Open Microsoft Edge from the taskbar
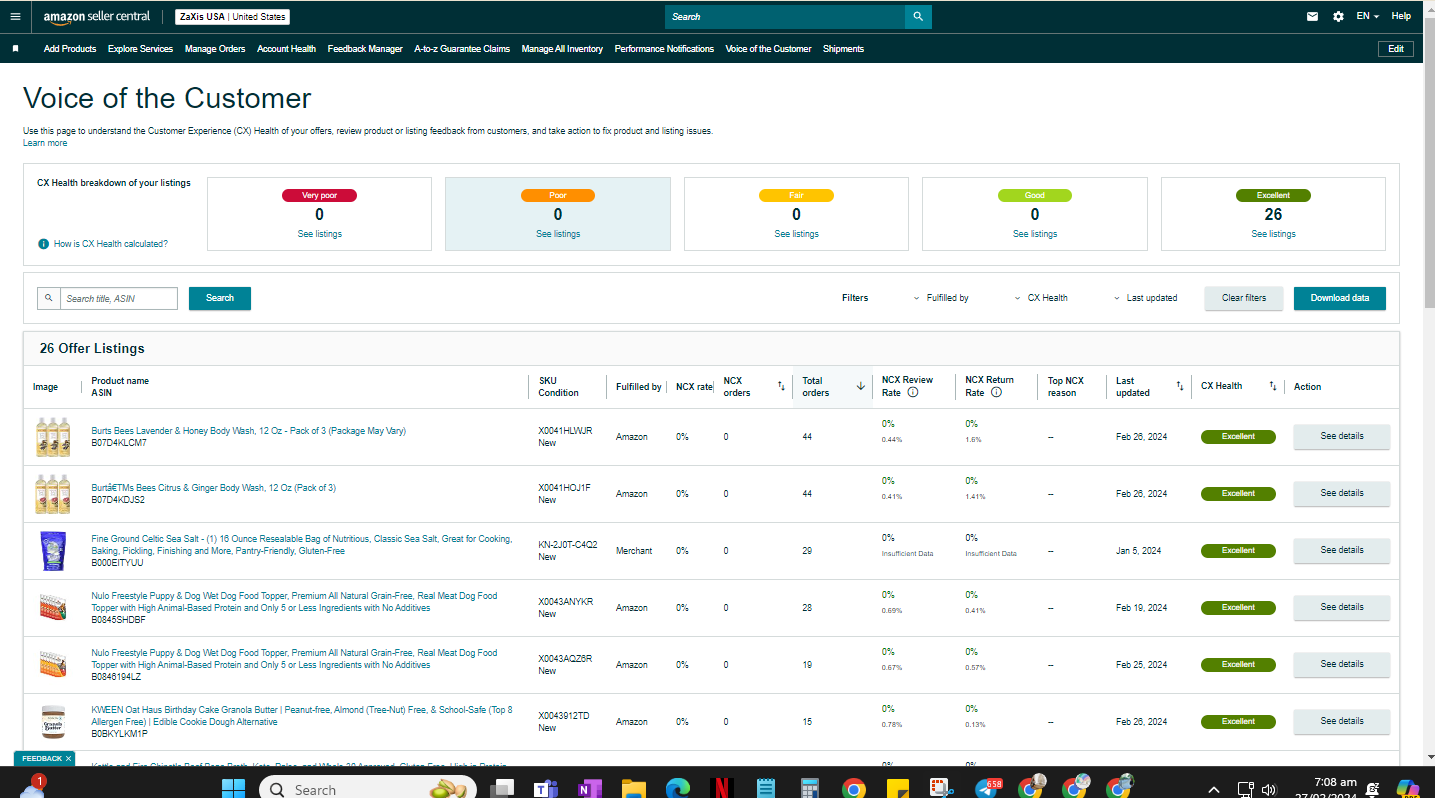This screenshot has height=798, width=1435. tap(678, 789)
